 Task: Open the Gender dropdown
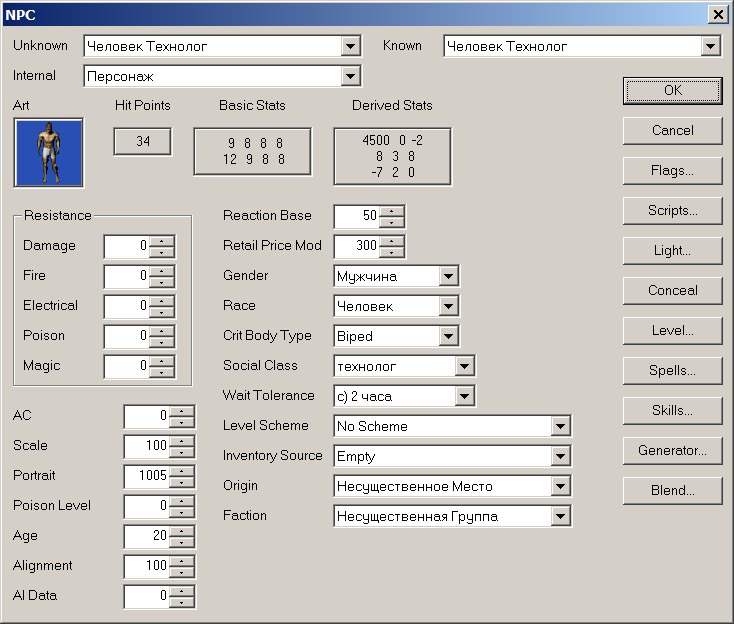click(x=448, y=276)
